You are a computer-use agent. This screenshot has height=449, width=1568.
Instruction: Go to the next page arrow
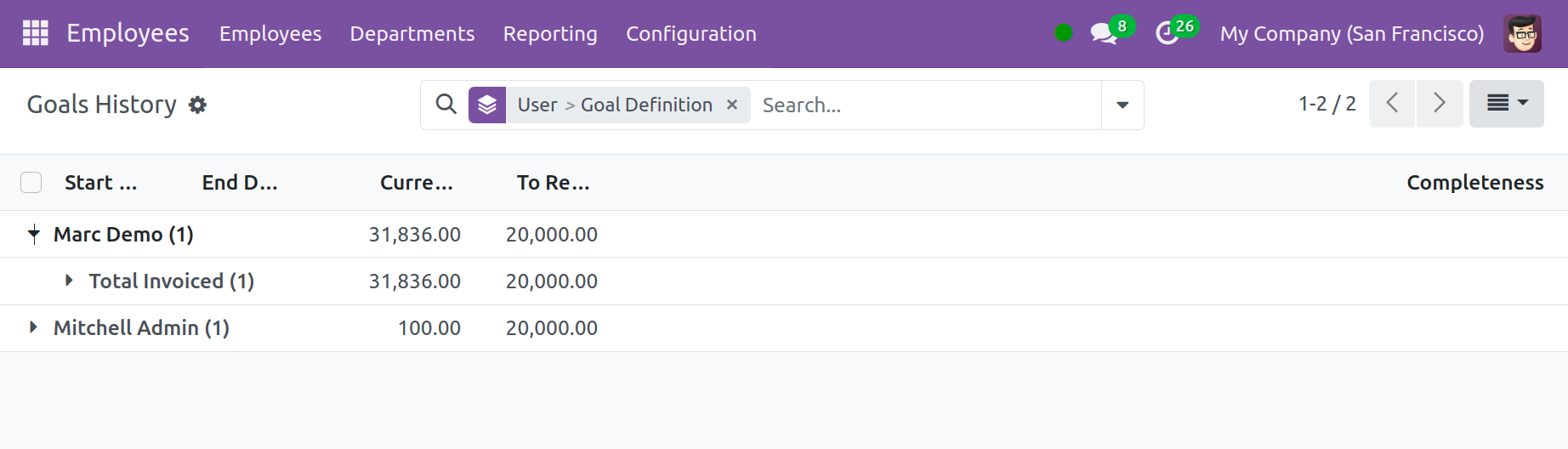pyautogui.click(x=1440, y=104)
